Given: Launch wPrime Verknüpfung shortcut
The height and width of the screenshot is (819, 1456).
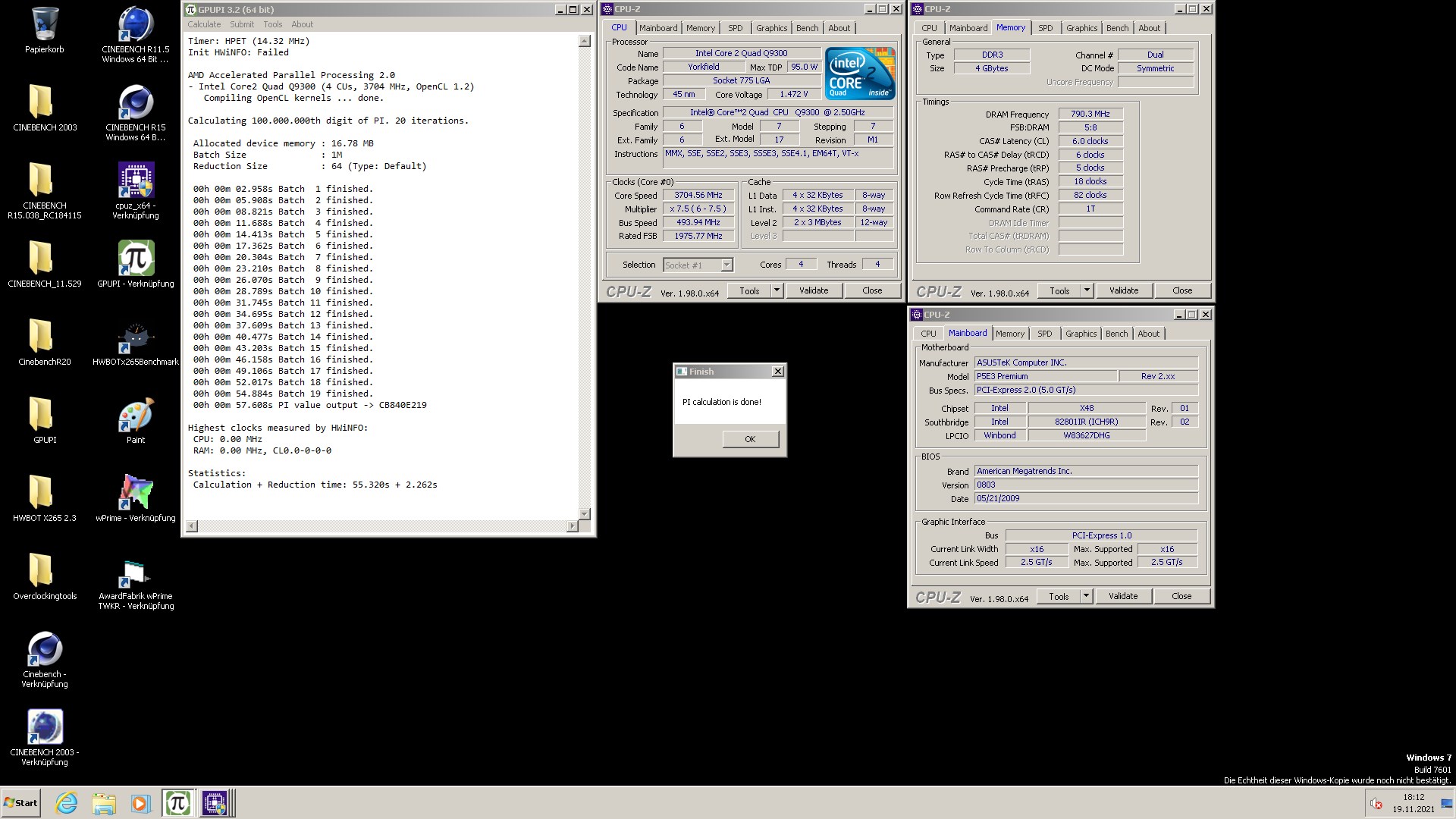Looking at the screenshot, I should point(136,498).
